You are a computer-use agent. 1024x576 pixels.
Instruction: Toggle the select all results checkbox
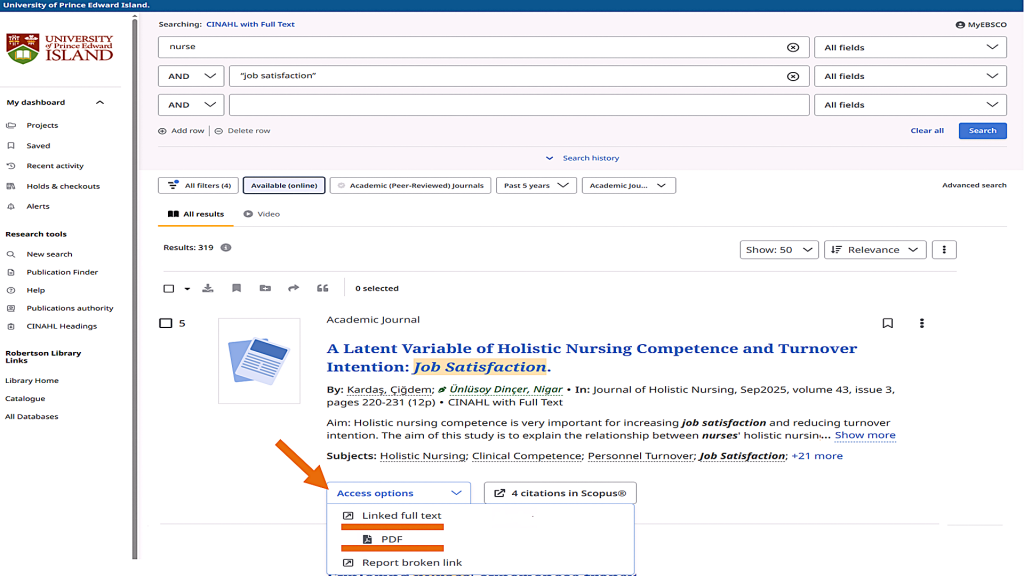click(169, 288)
